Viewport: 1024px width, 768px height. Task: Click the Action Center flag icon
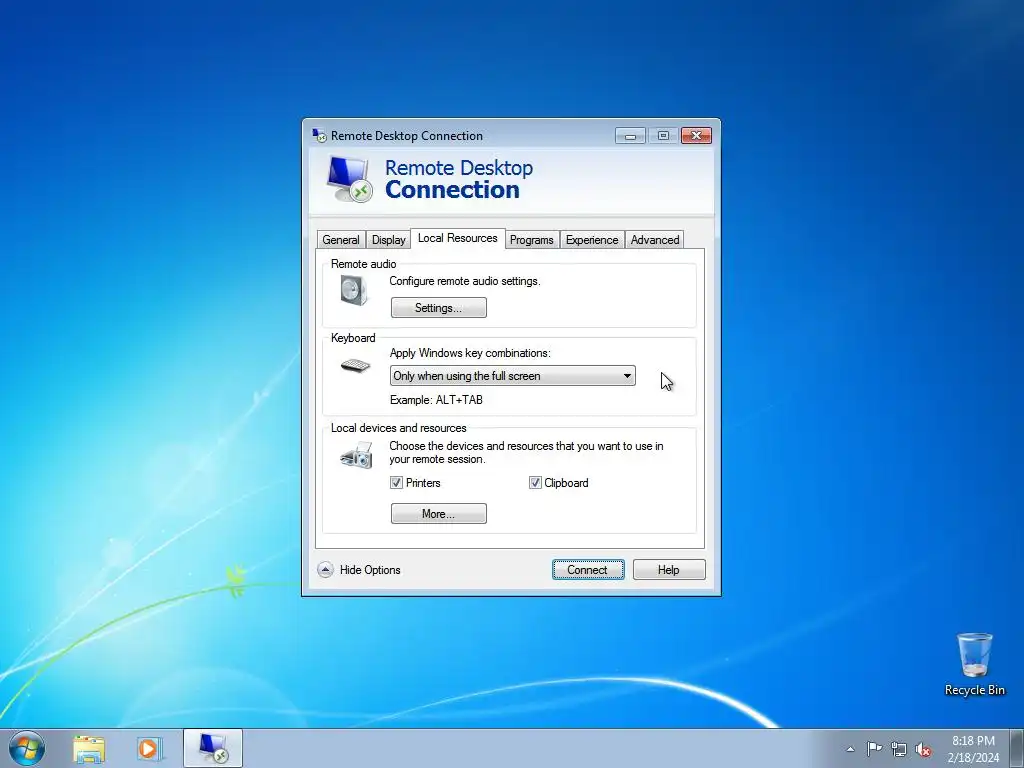click(x=874, y=748)
